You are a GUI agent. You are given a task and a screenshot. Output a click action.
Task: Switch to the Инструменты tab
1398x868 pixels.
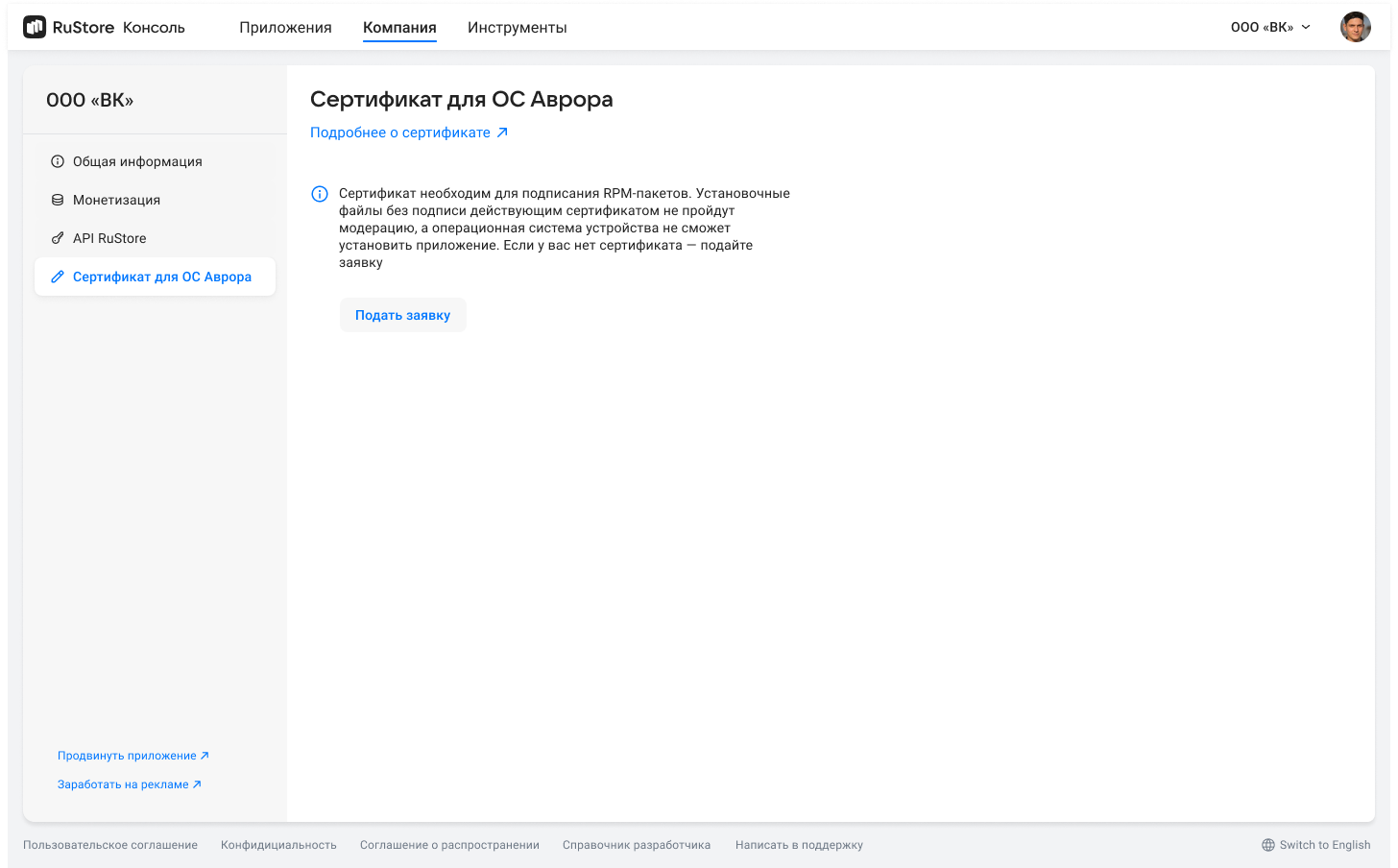[x=517, y=28]
